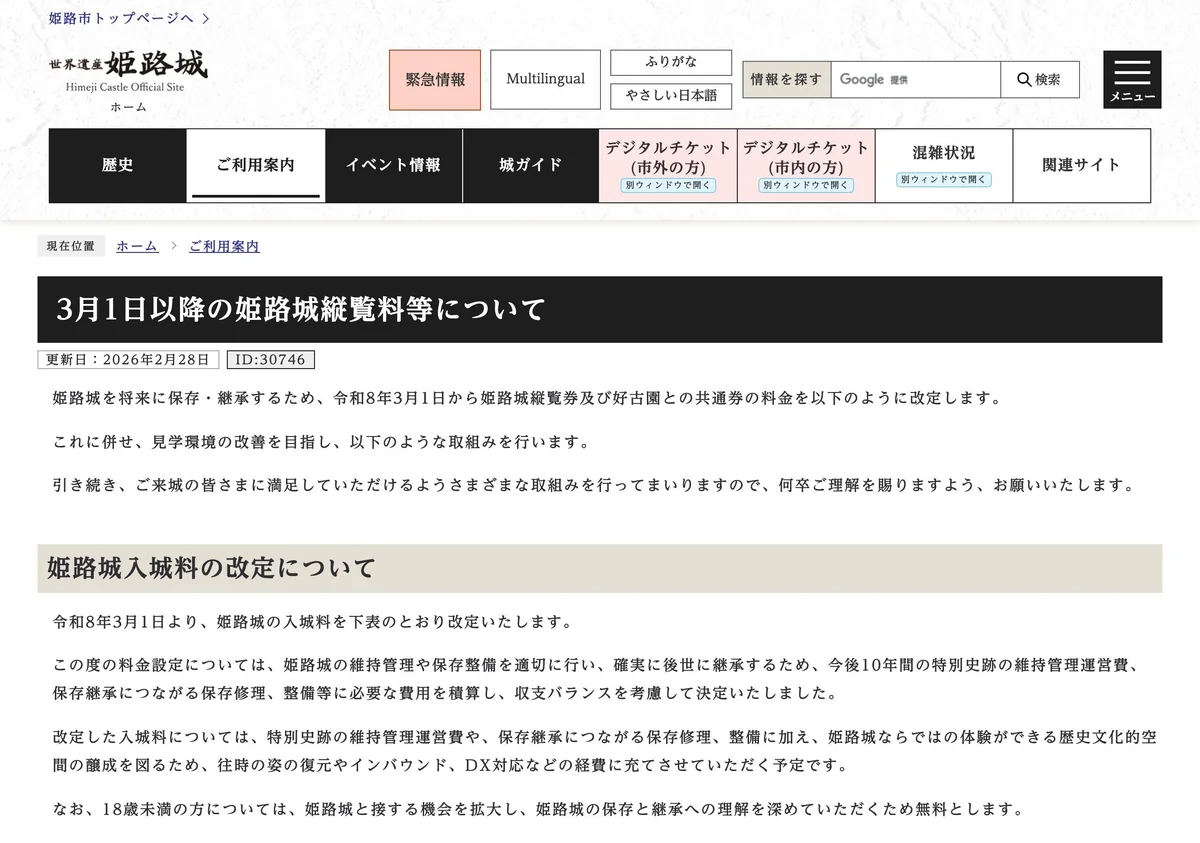This screenshot has height=843, width=1200.
Task: Open the hamburger メニュー button
Action: pos(1132,79)
